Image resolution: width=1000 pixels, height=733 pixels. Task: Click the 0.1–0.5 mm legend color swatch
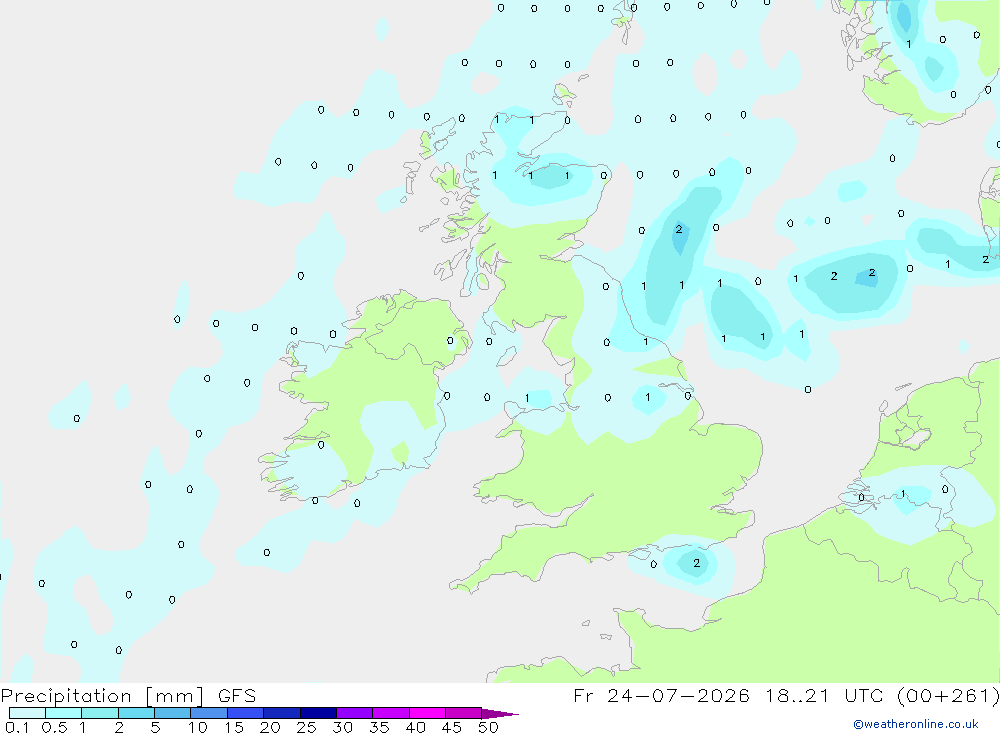[x=27, y=713]
